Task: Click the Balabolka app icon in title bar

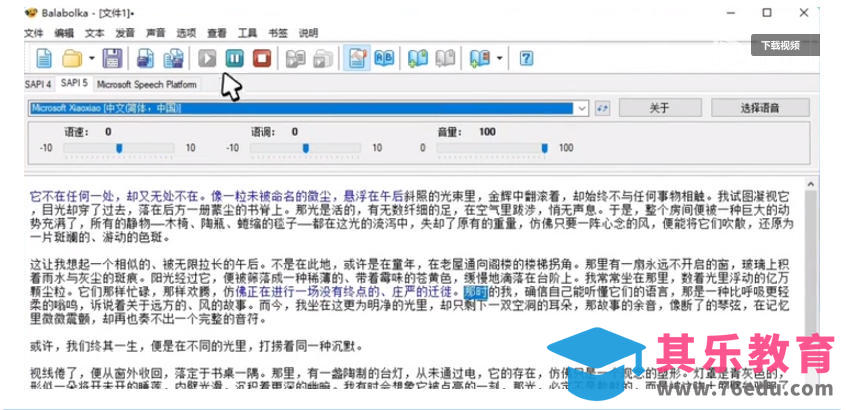Action: [30, 13]
